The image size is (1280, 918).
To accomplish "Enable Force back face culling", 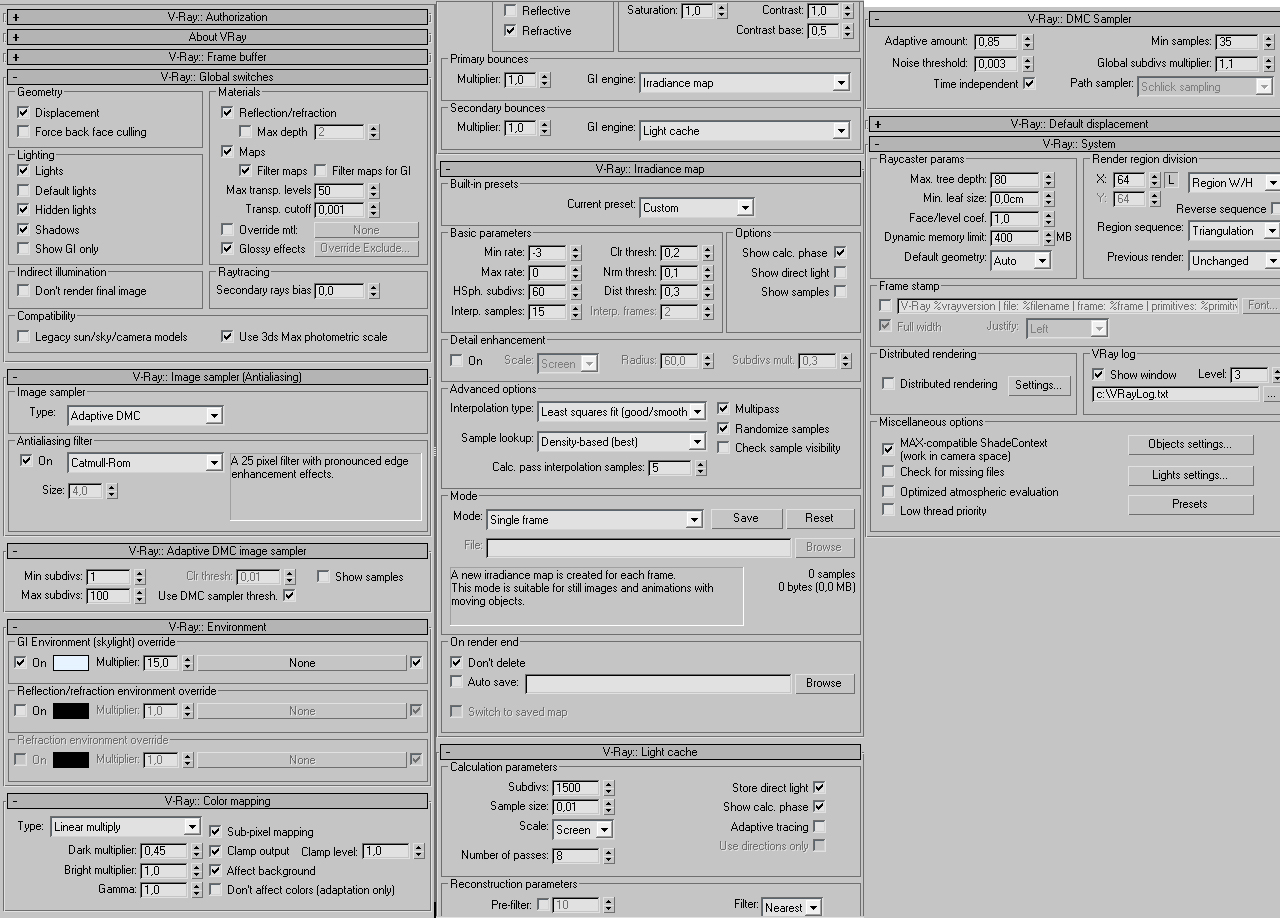I will (24, 132).
